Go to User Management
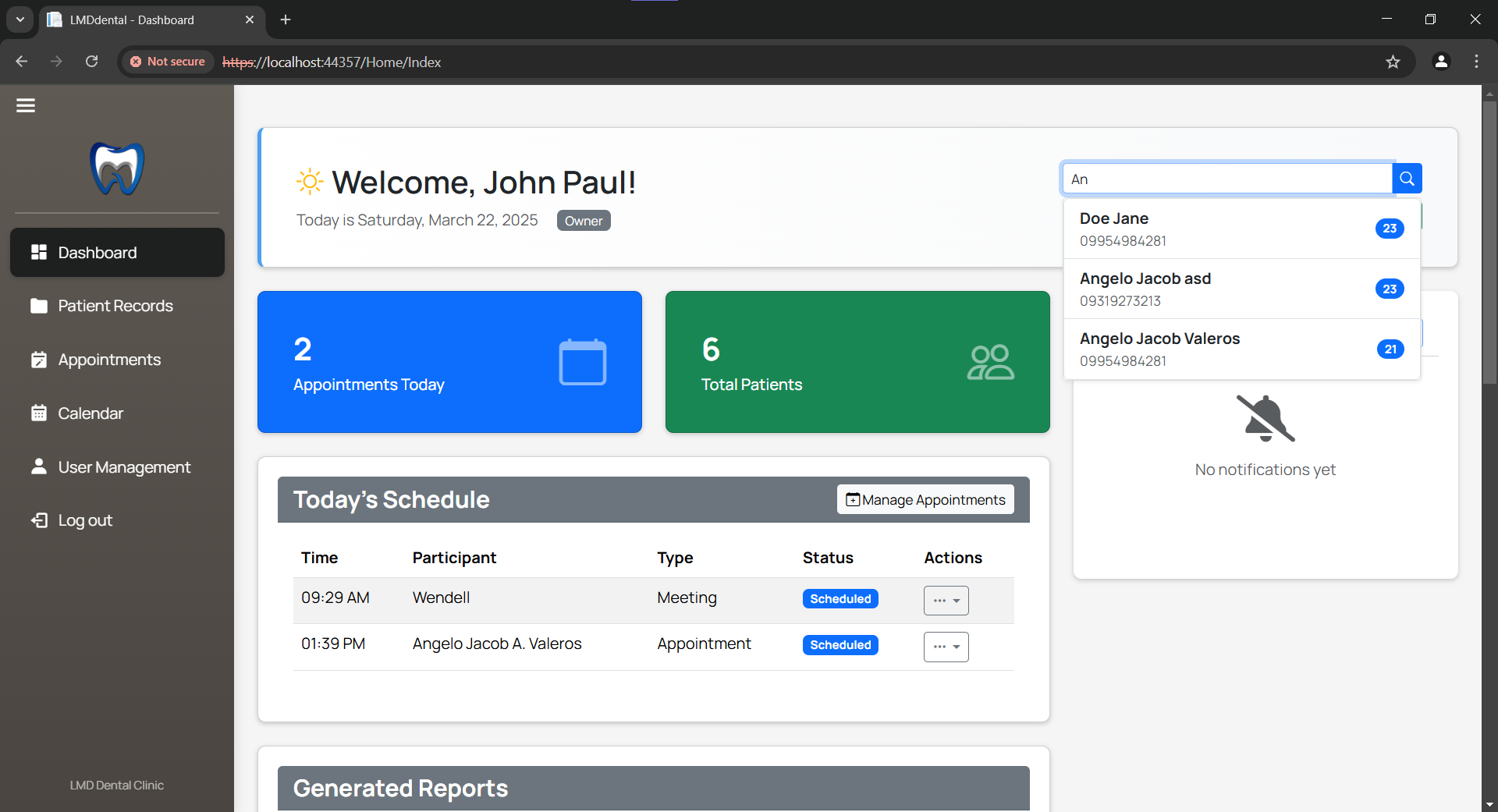 point(124,466)
